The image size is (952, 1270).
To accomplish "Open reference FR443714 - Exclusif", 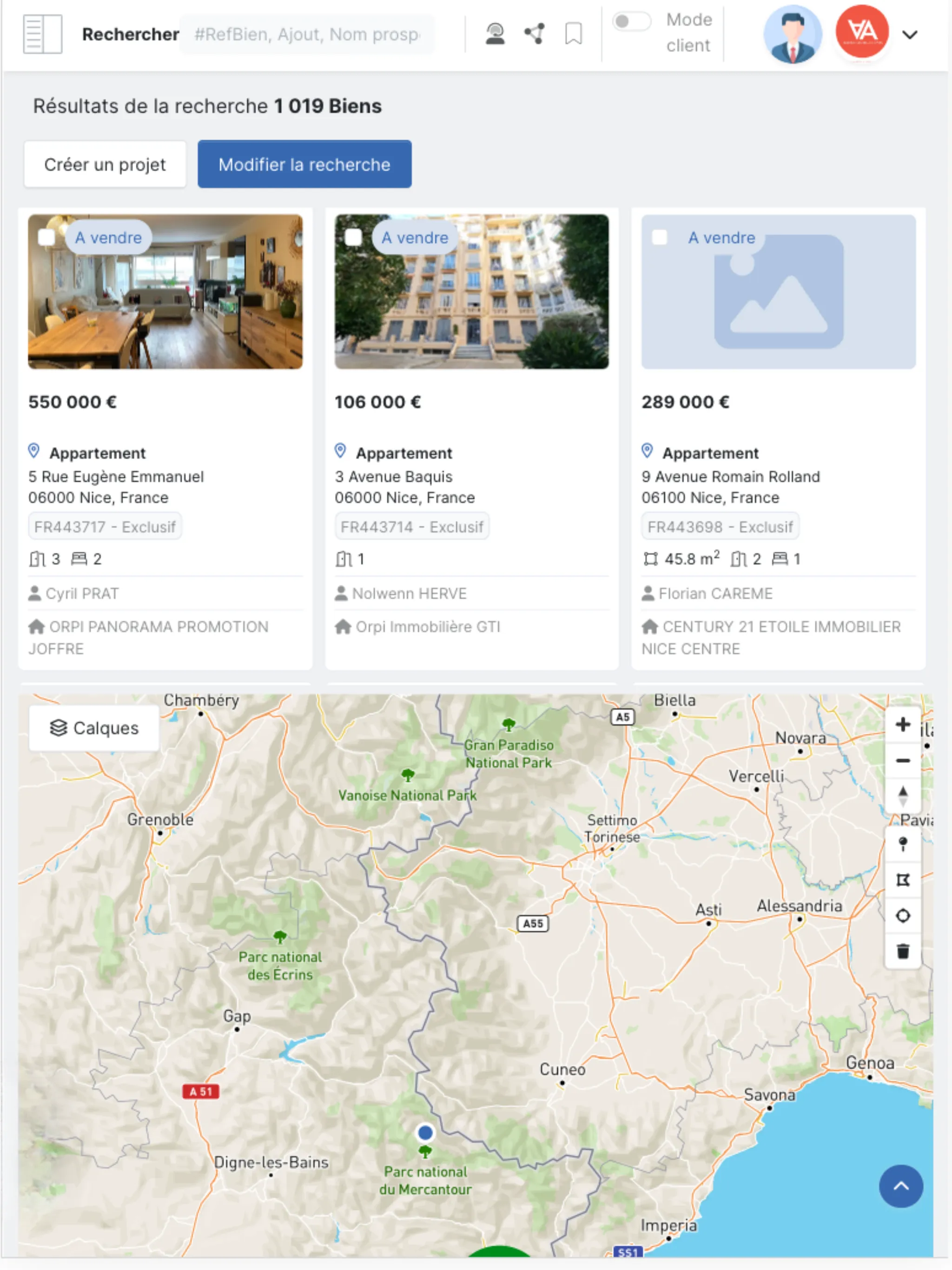I will point(412,527).
